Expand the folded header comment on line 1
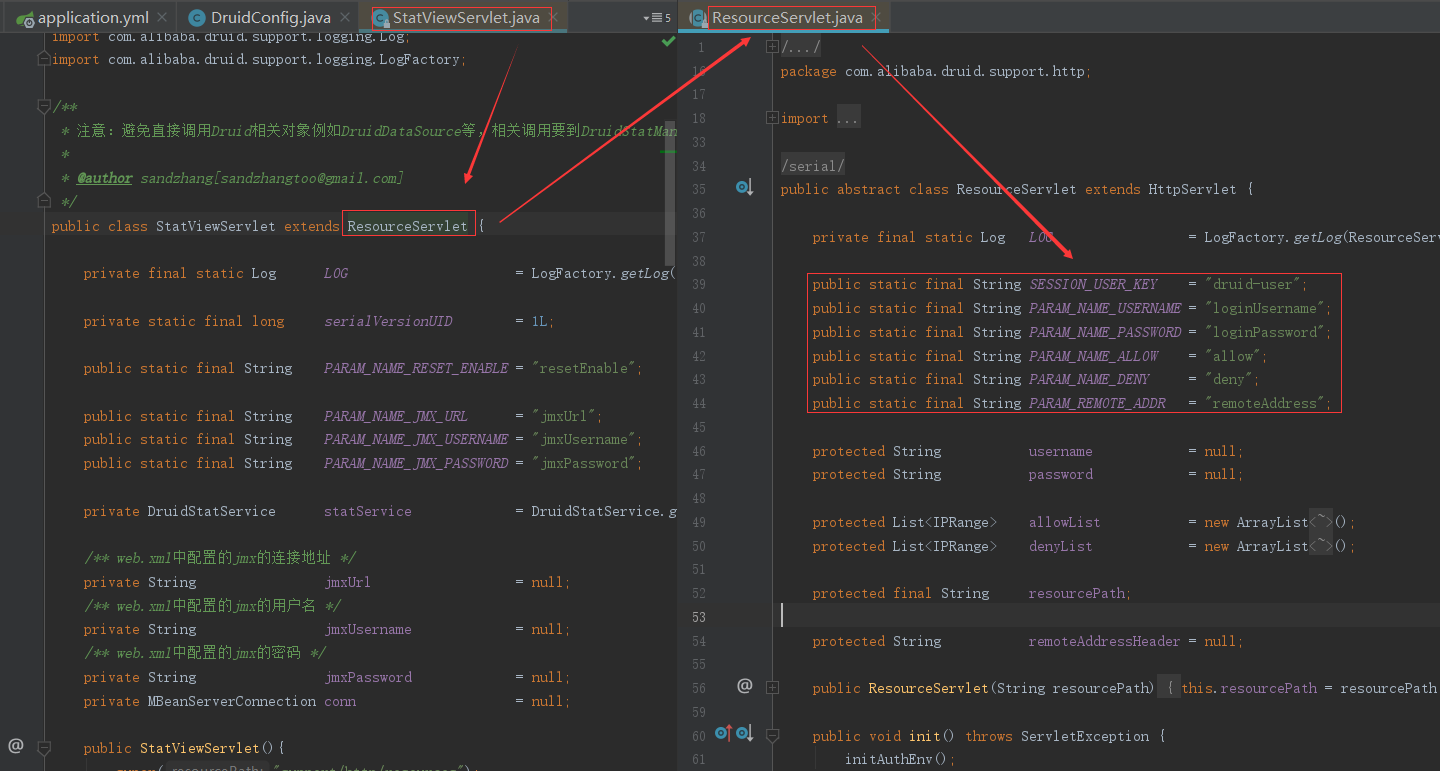This screenshot has height=771, width=1440. 772,46
